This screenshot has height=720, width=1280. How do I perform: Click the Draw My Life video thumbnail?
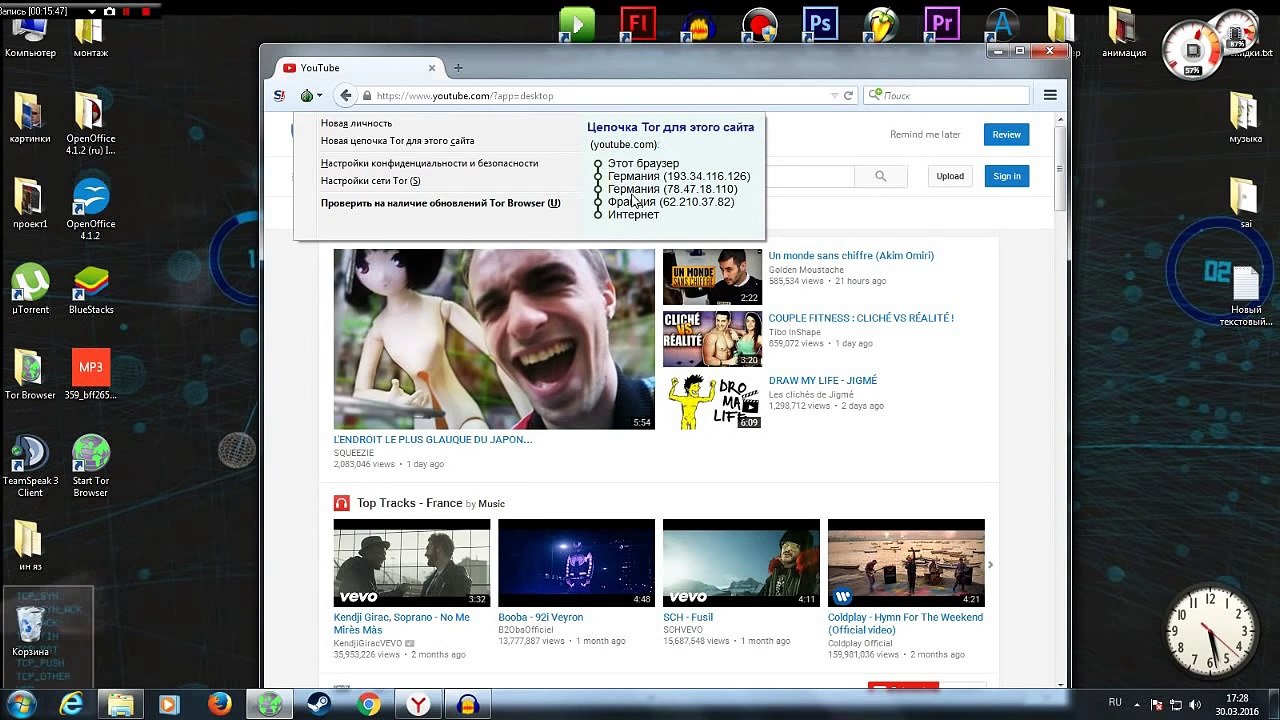coord(712,401)
